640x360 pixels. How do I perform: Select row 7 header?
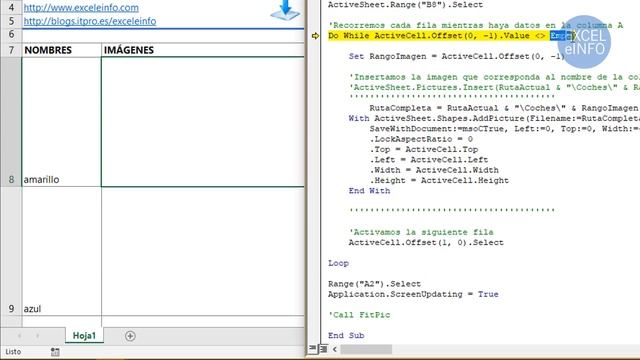click(11, 50)
